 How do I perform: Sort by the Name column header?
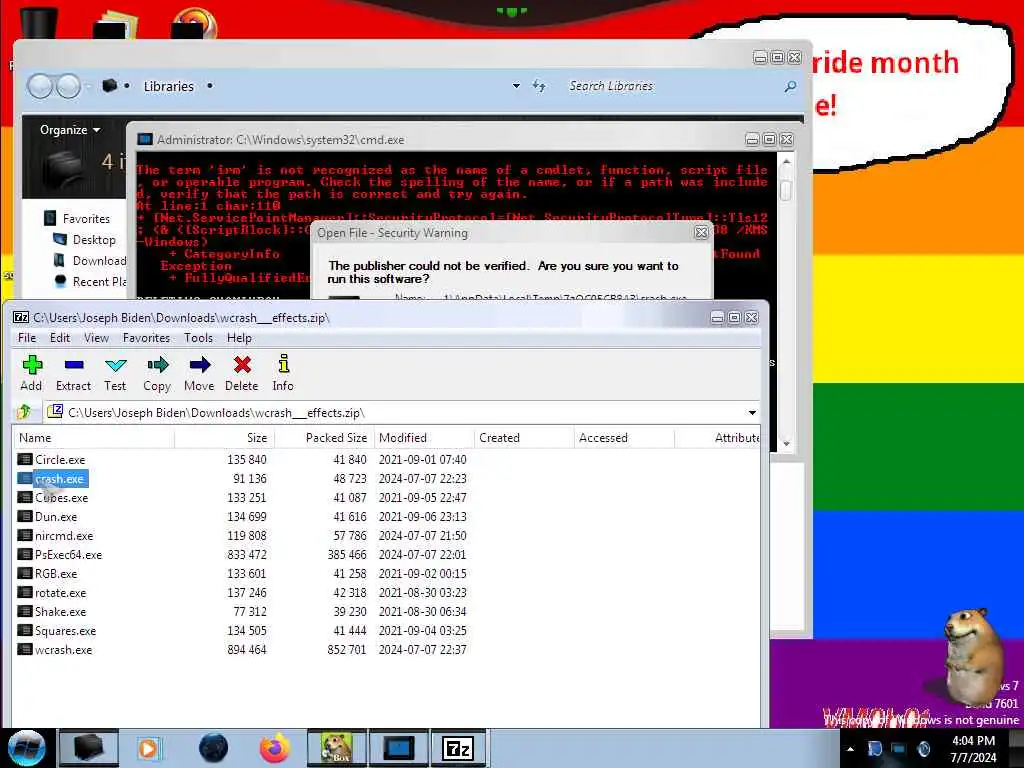click(94, 438)
